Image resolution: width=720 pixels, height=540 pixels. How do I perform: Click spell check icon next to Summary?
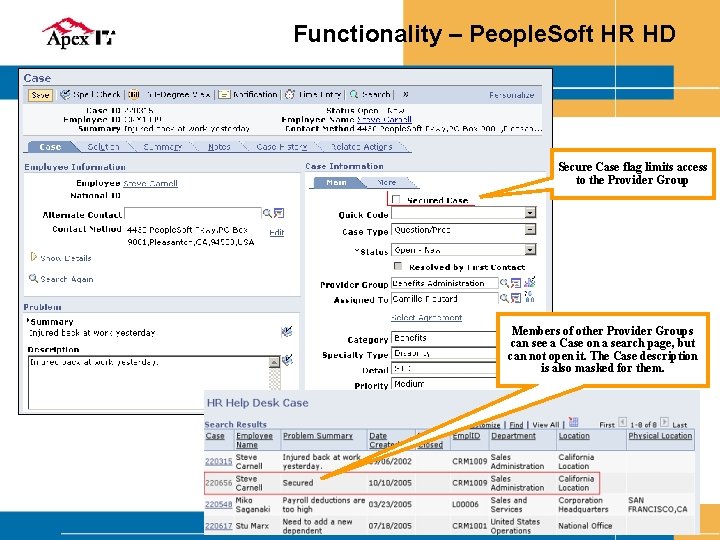click(x=287, y=331)
